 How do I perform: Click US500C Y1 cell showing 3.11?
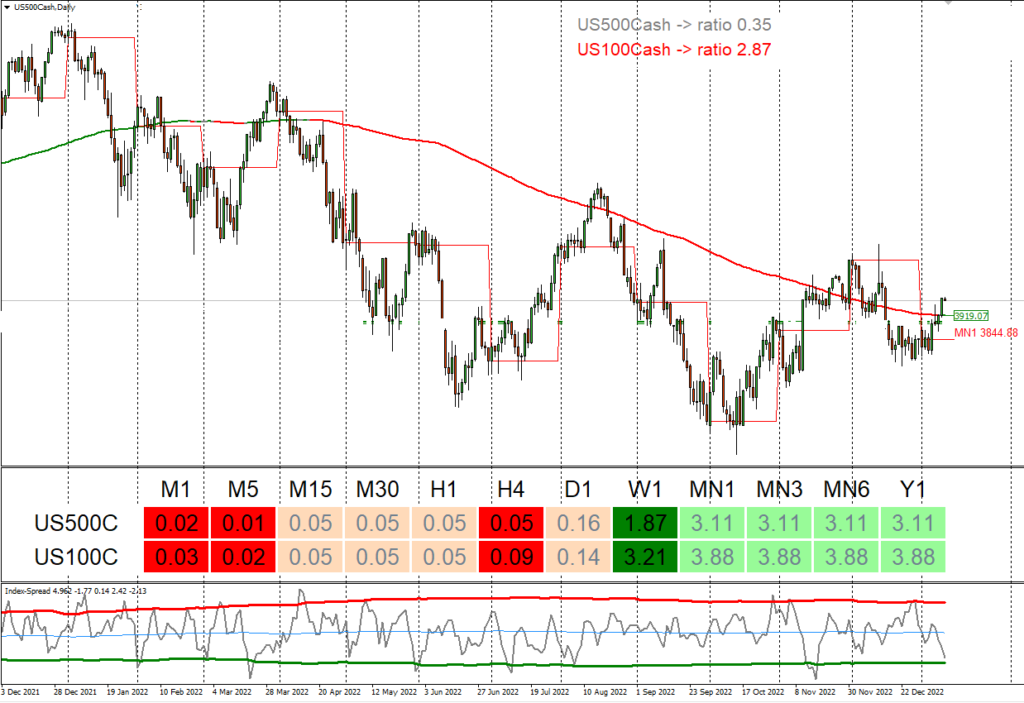click(913, 523)
